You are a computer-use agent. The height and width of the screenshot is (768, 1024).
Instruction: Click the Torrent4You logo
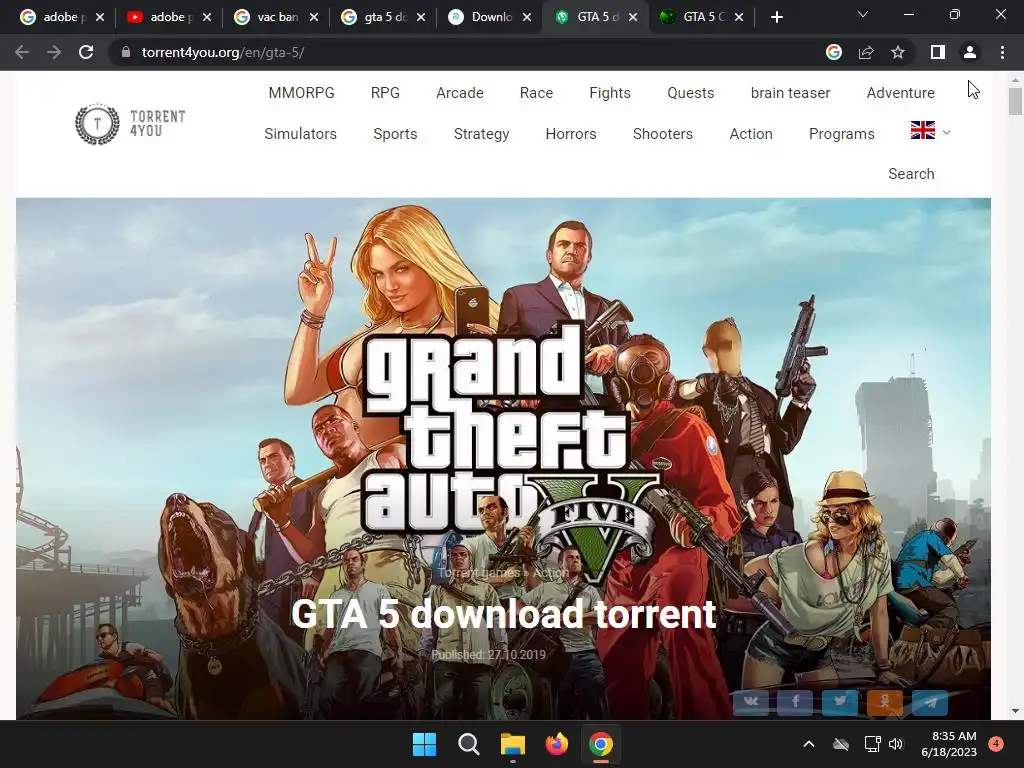(x=131, y=124)
